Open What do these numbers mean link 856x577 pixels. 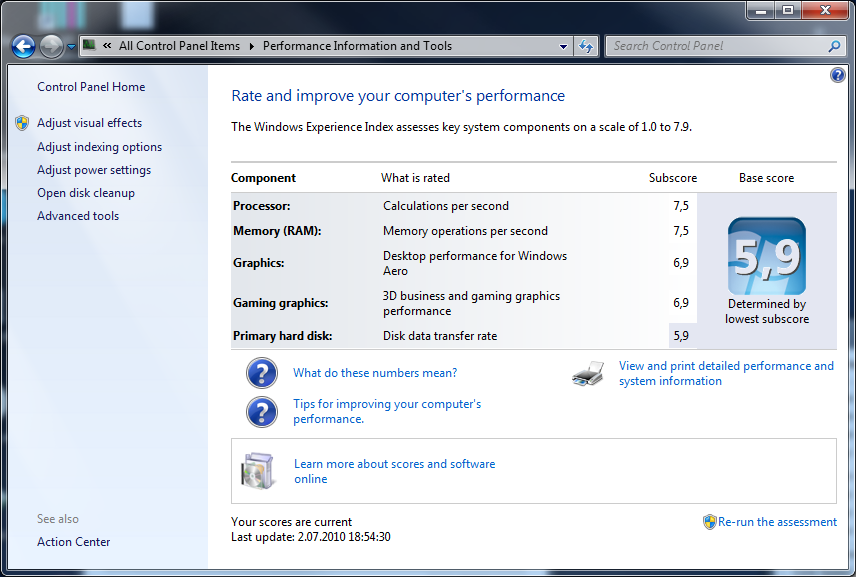(x=375, y=373)
